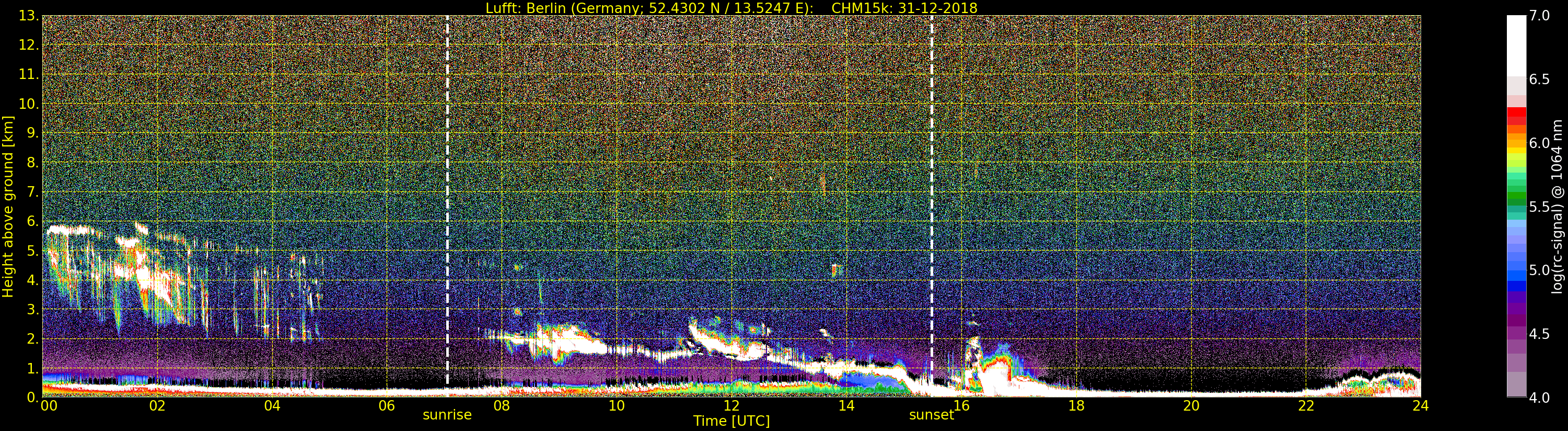The height and width of the screenshot is (431, 1568).
Task: Click the colorbar tick label 5.5
Action: click(x=1539, y=207)
